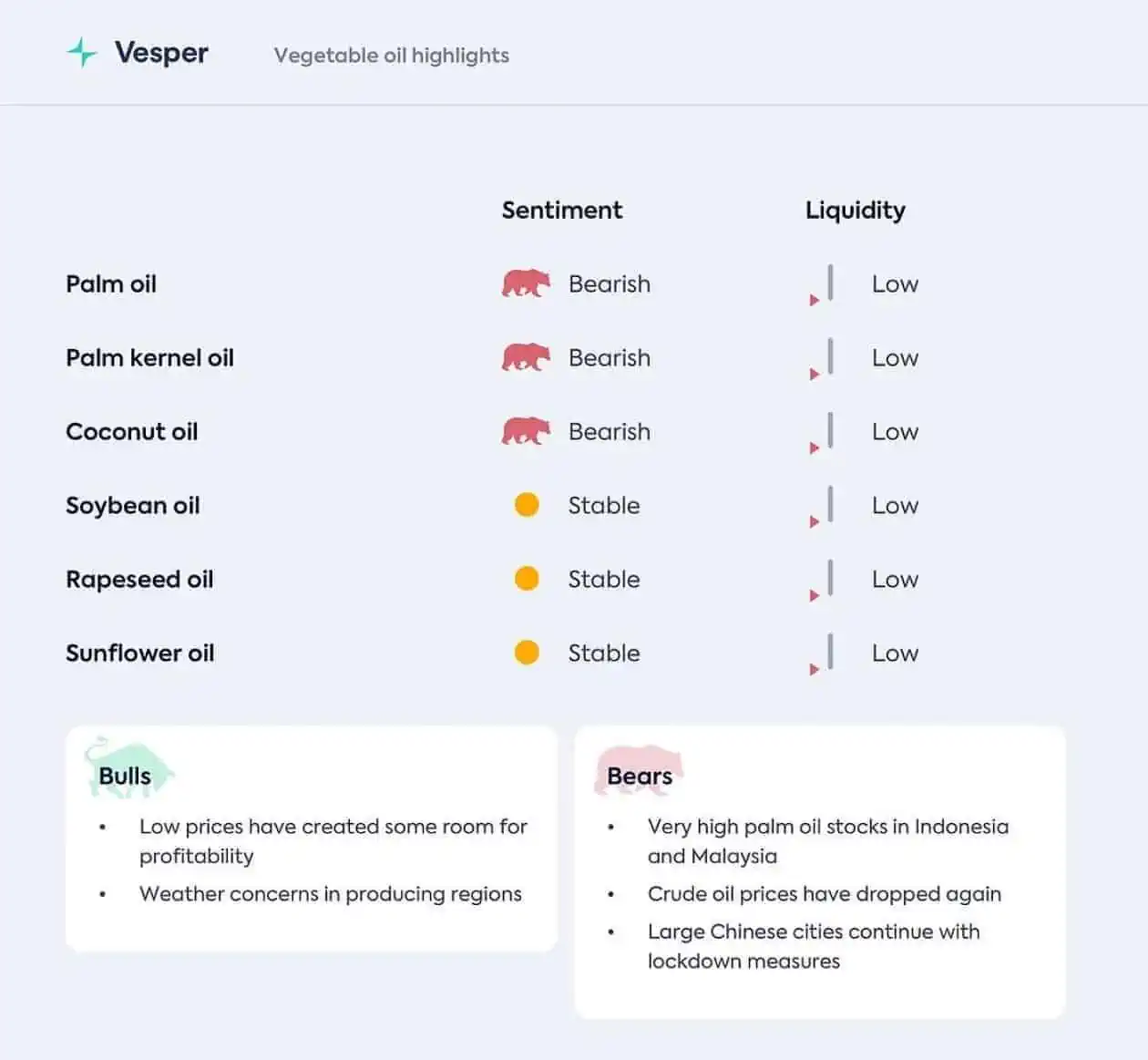The height and width of the screenshot is (1060, 1148).
Task: Click the Palm oil liquidity gauge indicator
Action: tap(822, 285)
